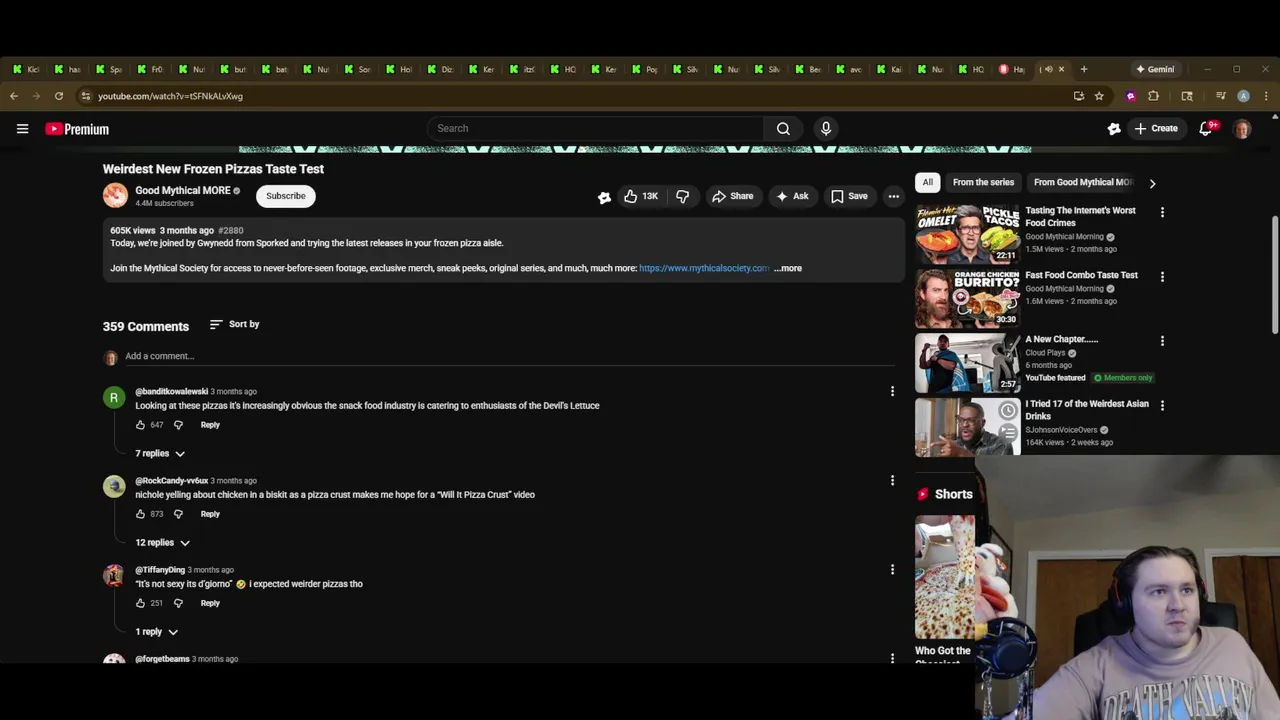Screen dimensions: 1280x720
Task: Focus the YouTube search field
Action: [x=596, y=128]
